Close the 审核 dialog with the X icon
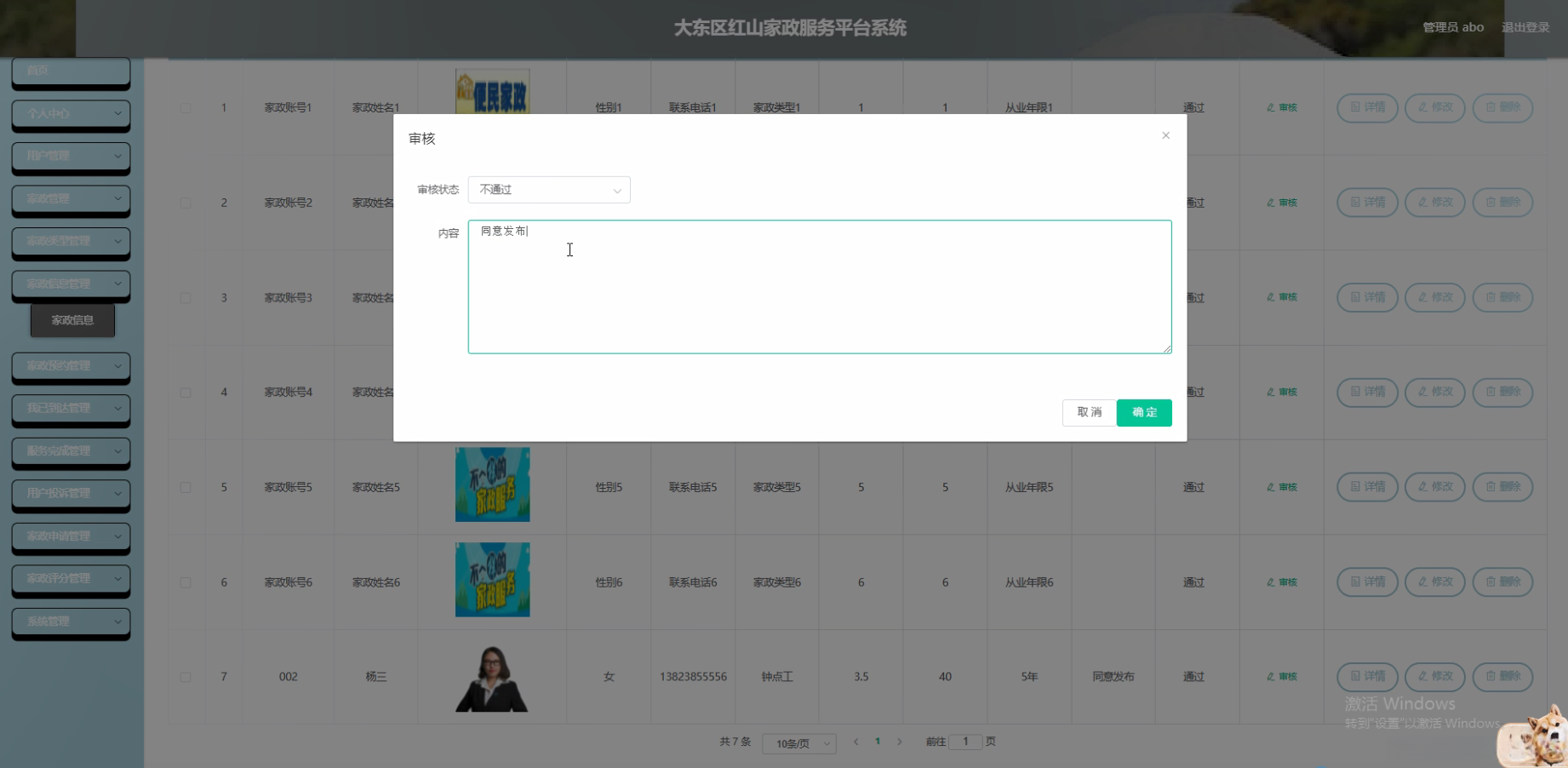Image resolution: width=1568 pixels, height=768 pixels. click(x=1166, y=135)
